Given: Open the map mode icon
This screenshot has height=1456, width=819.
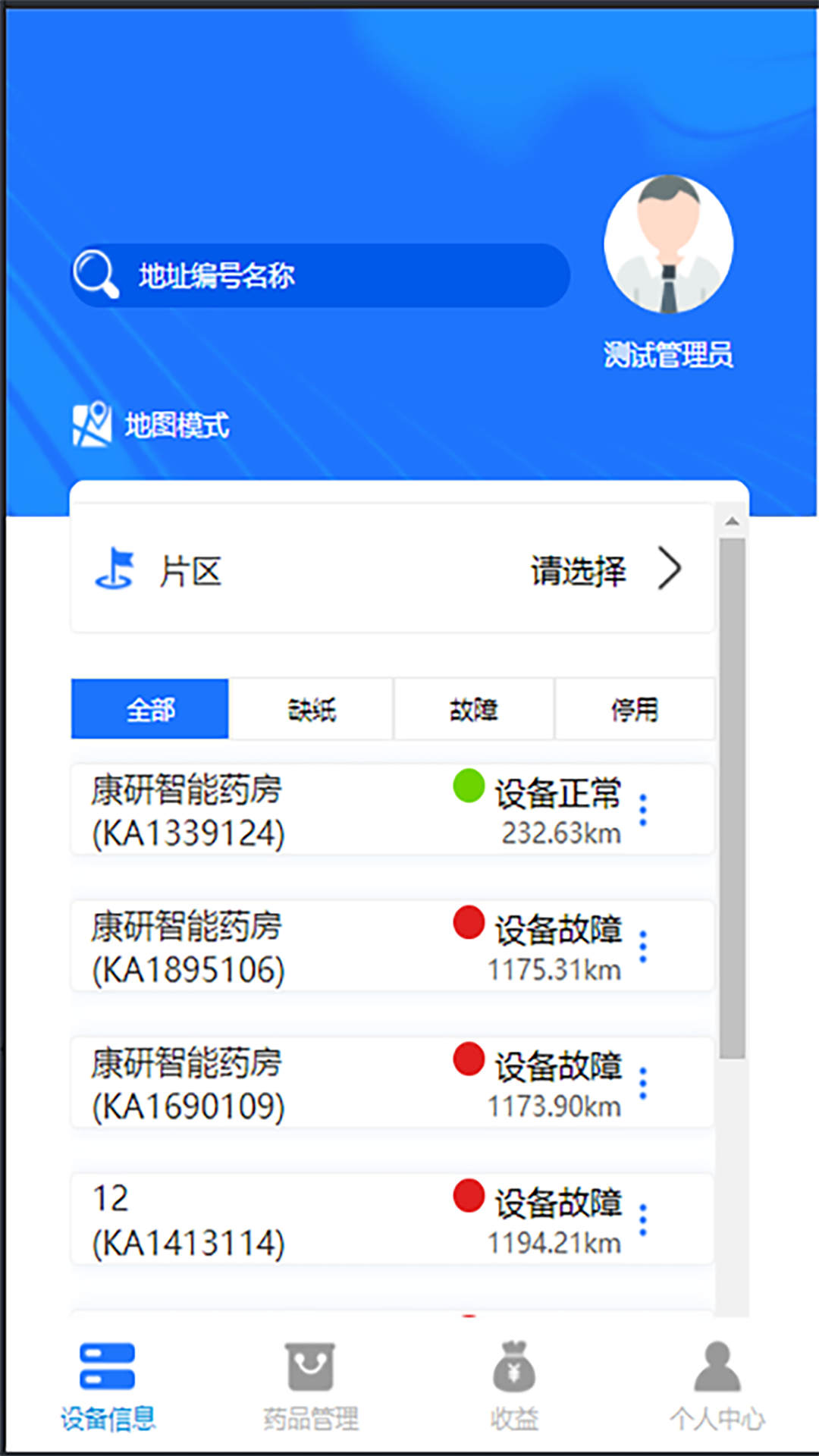Looking at the screenshot, I should coord(92,424).
